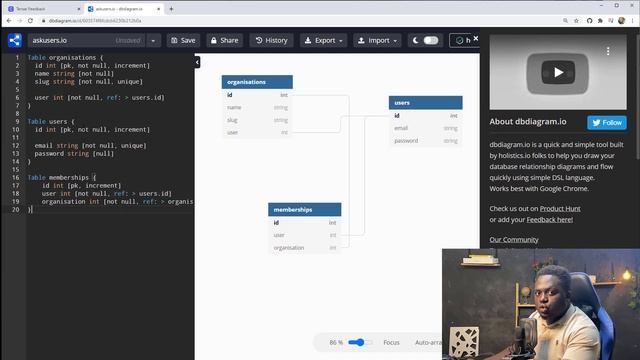
Task: Click the lock icon in the address bar
Action: click(43, 20)
